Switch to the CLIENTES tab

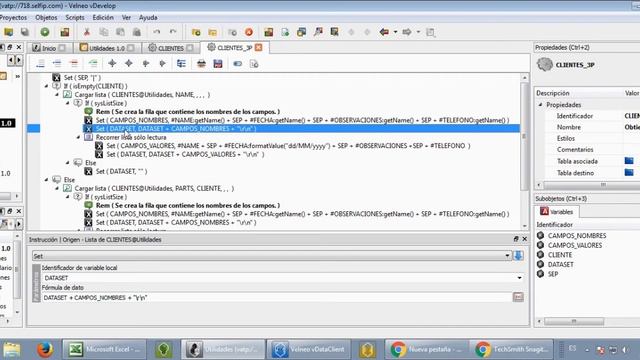click(171, 48)
